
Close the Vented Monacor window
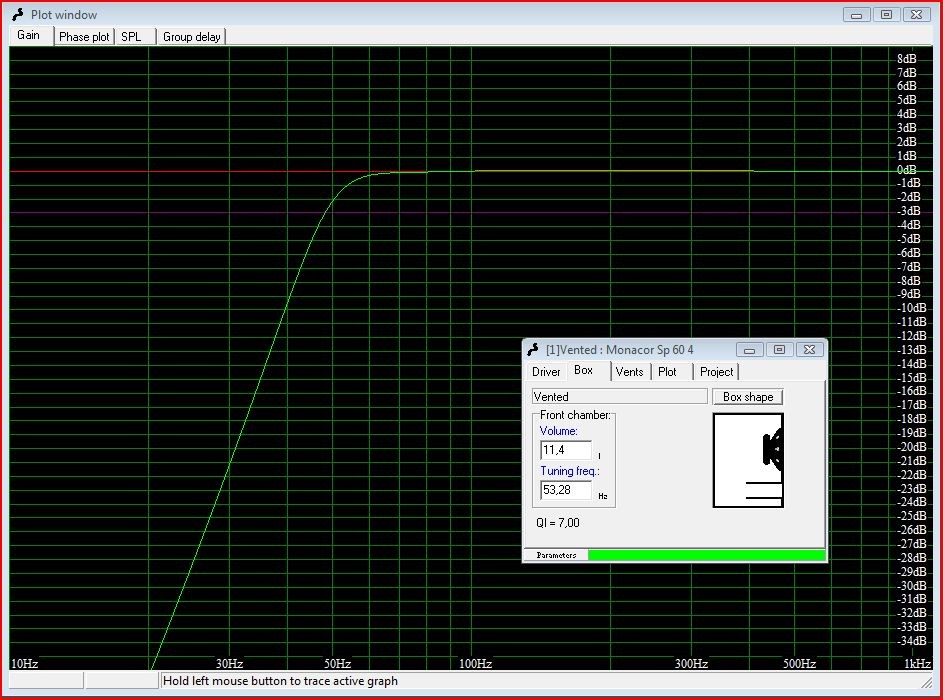(x=809, y=349)
